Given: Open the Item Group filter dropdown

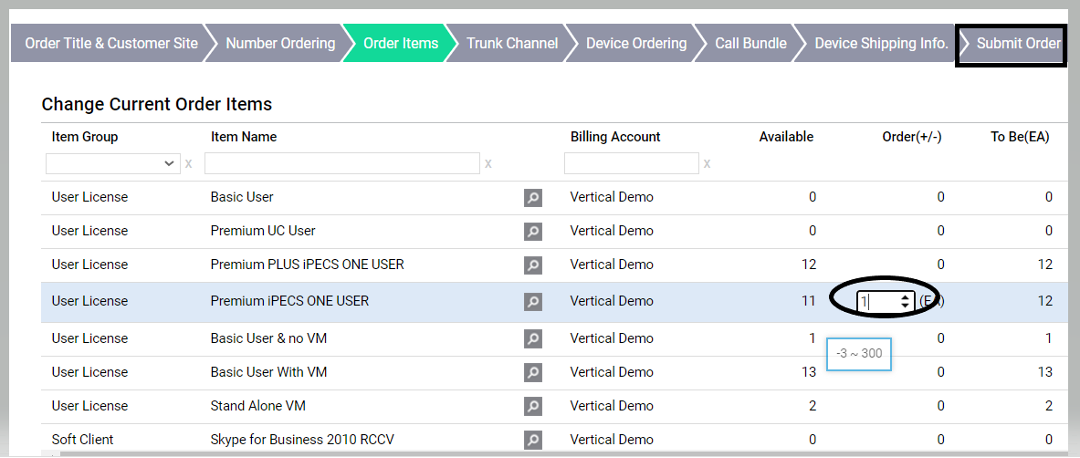Looking at the screenshot, I should click(112, 163).
